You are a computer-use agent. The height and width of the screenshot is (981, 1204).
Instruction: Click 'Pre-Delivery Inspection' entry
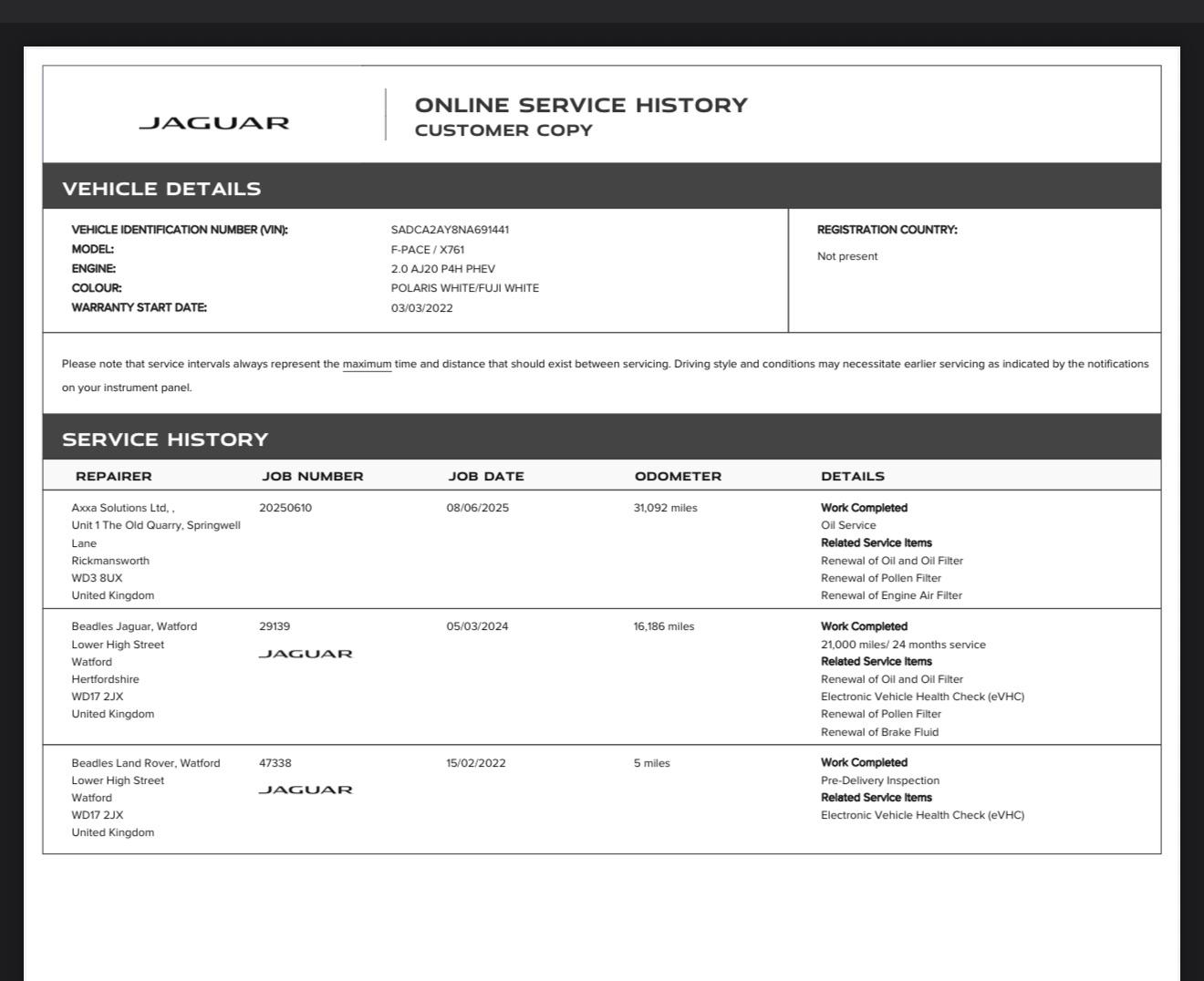[x=880, y=780]
